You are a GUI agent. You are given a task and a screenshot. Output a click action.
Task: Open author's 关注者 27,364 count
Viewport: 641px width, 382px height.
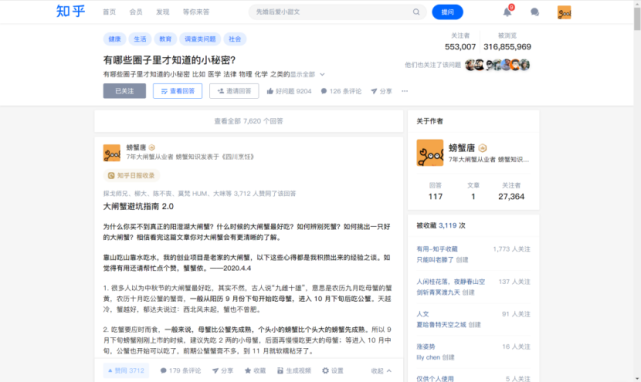[x=511, y=191]
